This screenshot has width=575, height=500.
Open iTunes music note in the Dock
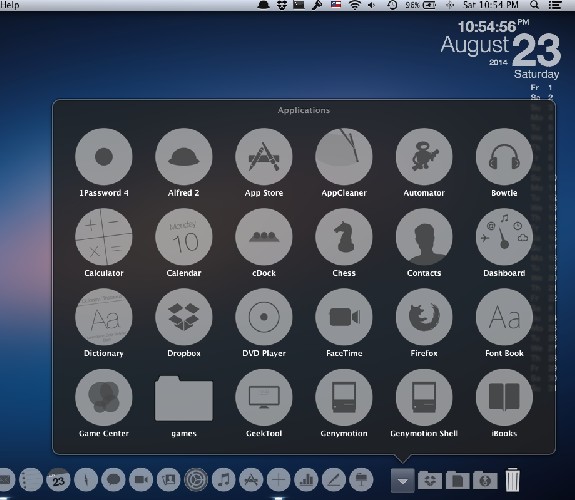(224, 479)
